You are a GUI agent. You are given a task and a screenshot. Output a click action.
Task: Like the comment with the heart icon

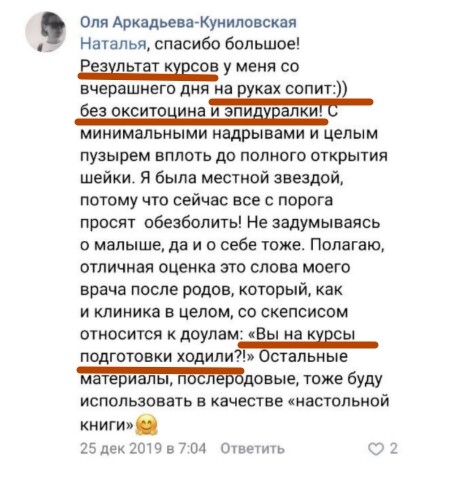tap(376, 449)
